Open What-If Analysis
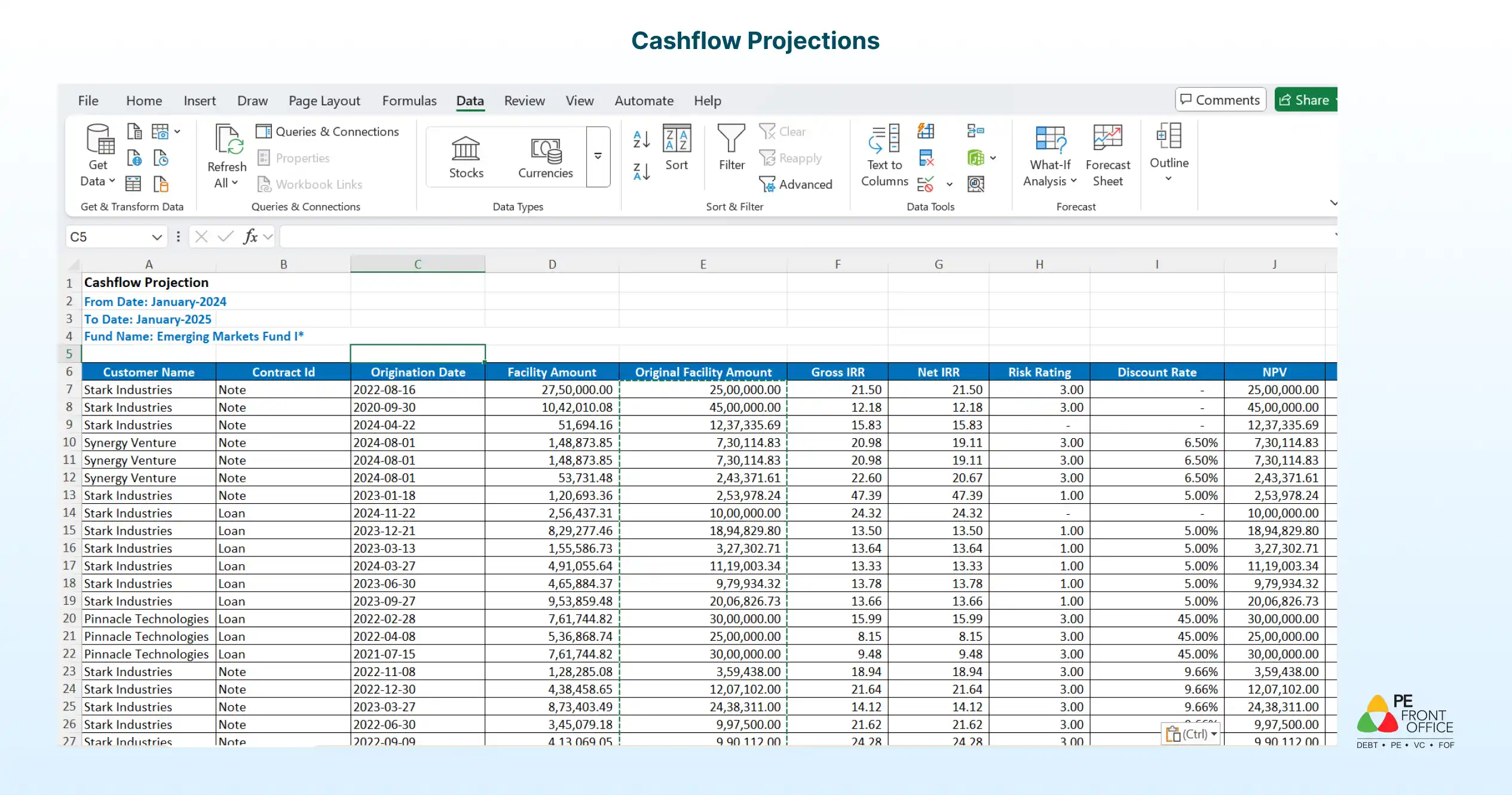The image size is (1512, 795). (x=1049, y=156)
